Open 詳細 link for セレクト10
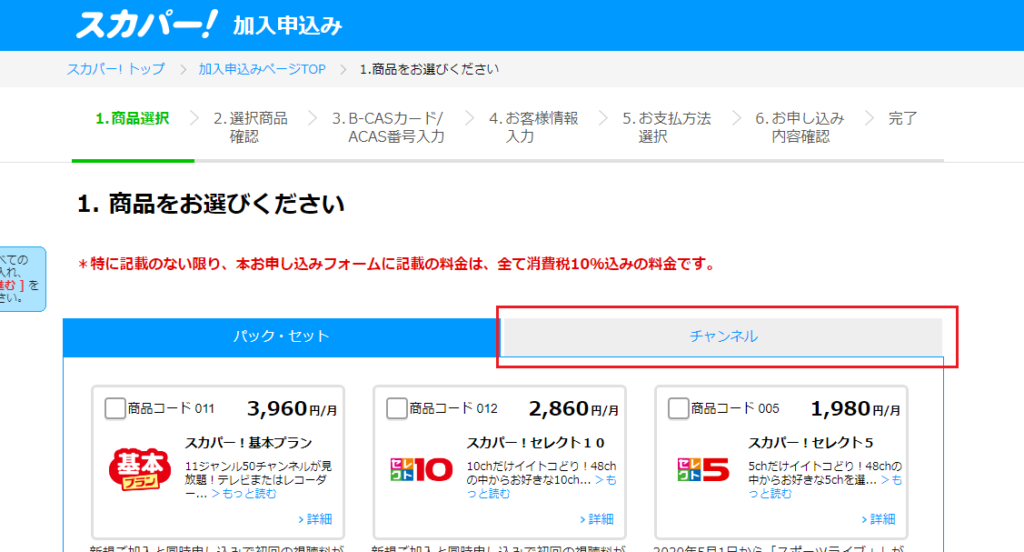1024x552 pixels. (597, 519)
